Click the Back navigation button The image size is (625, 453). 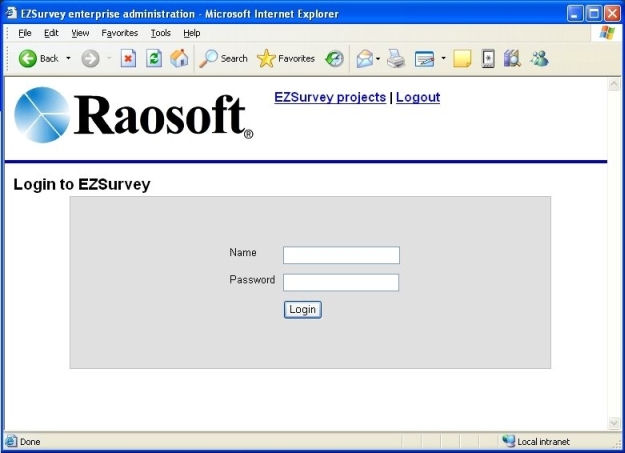tap(38, 59)
